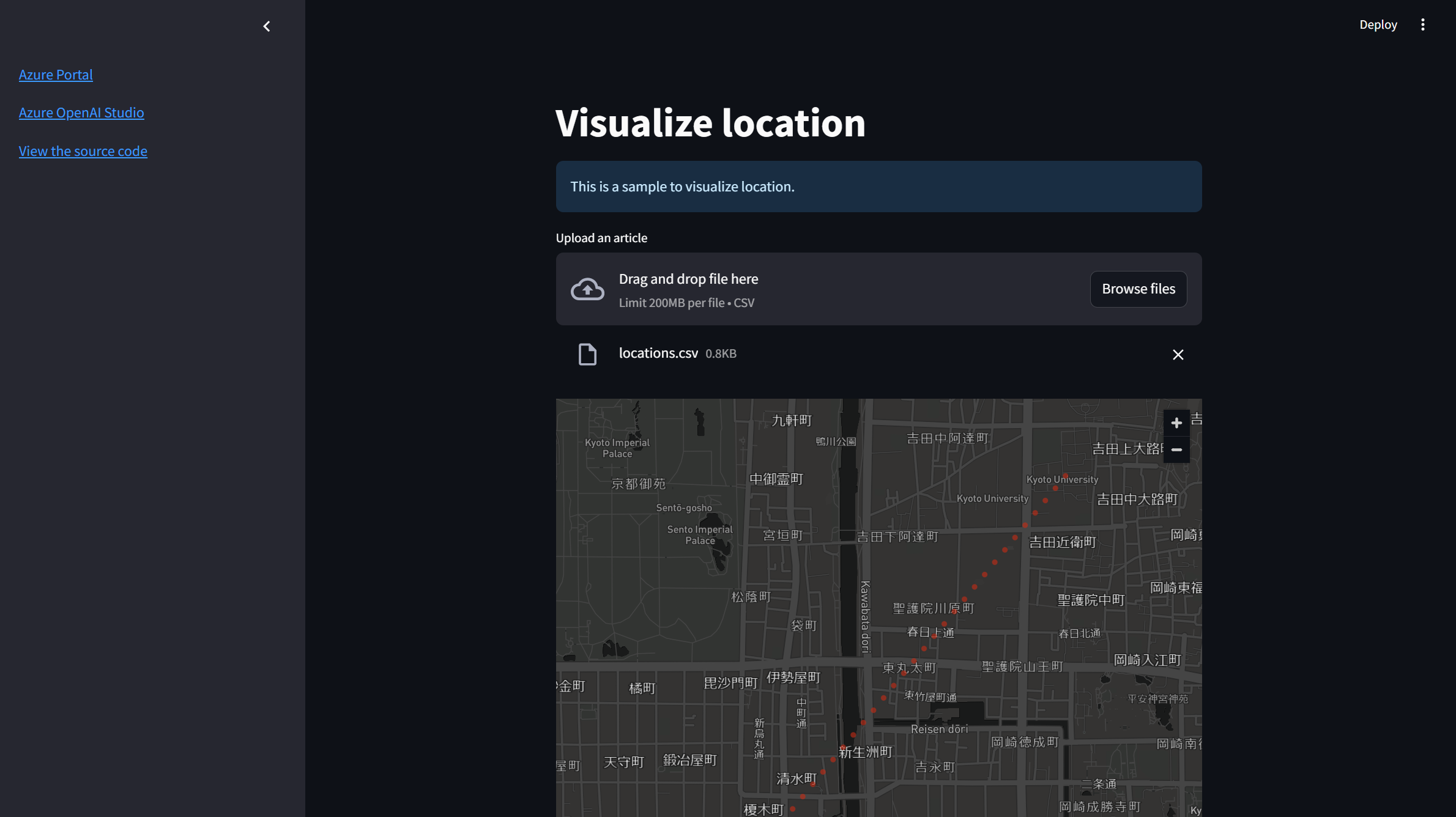Click the 天守町 map label
The image size is (1456, 817).
(x=624, y=762)
